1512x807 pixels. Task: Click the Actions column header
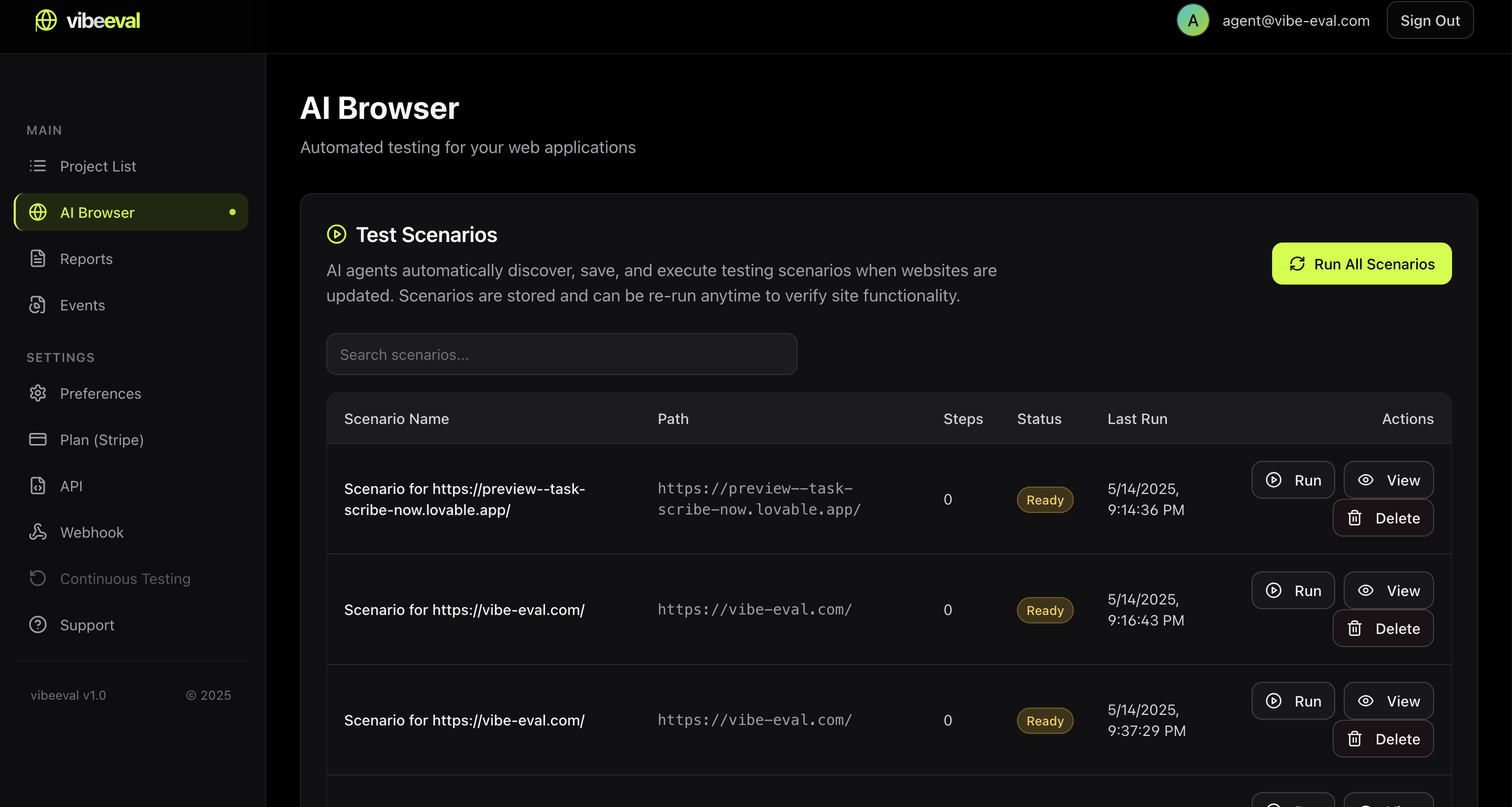1407,419
